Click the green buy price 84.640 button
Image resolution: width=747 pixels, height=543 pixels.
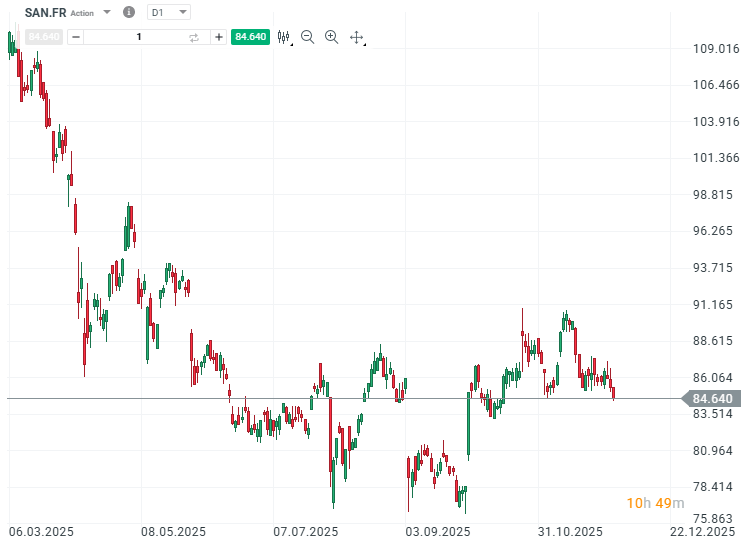250,37
